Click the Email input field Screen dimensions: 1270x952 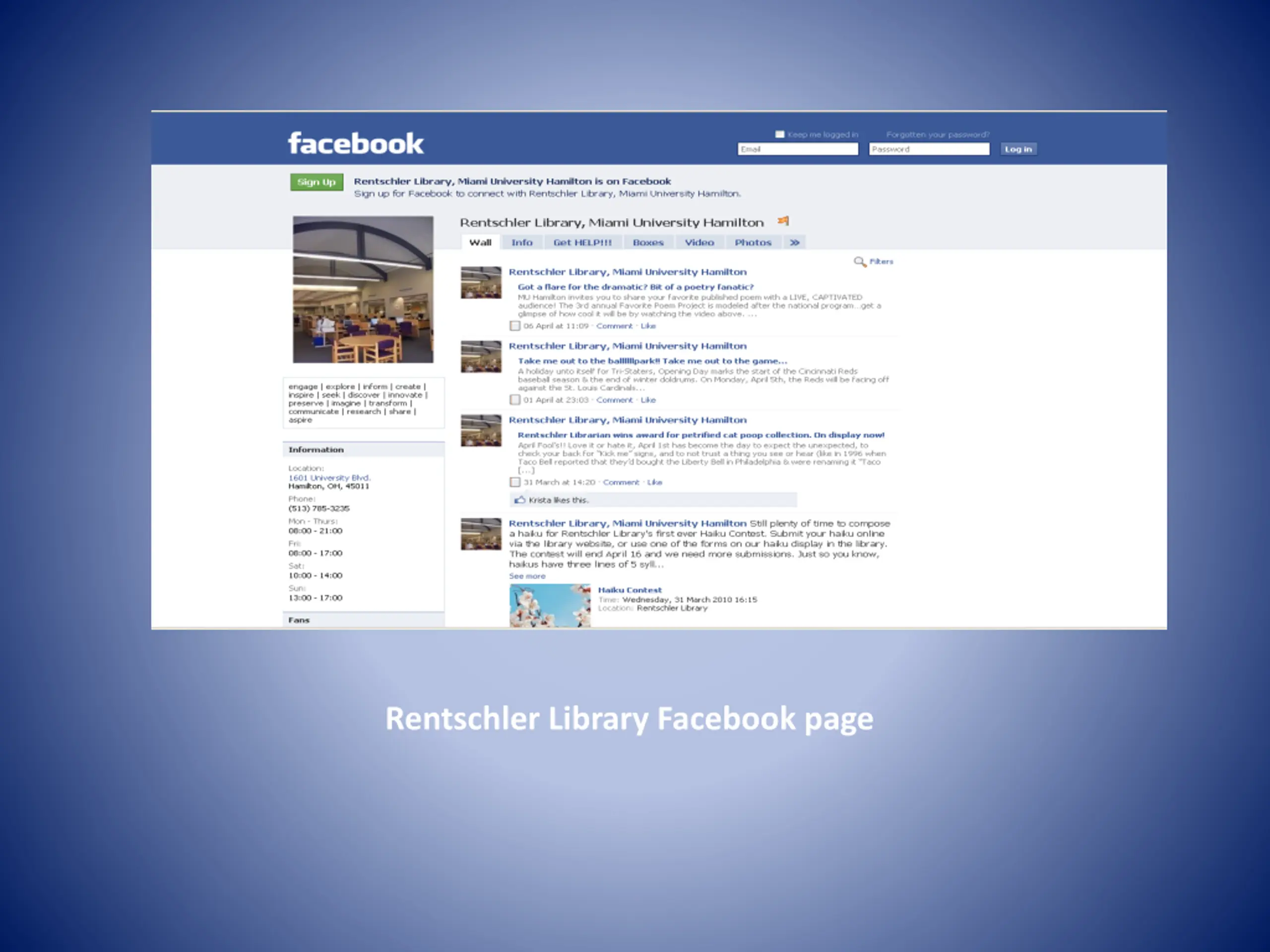[798, 149]
